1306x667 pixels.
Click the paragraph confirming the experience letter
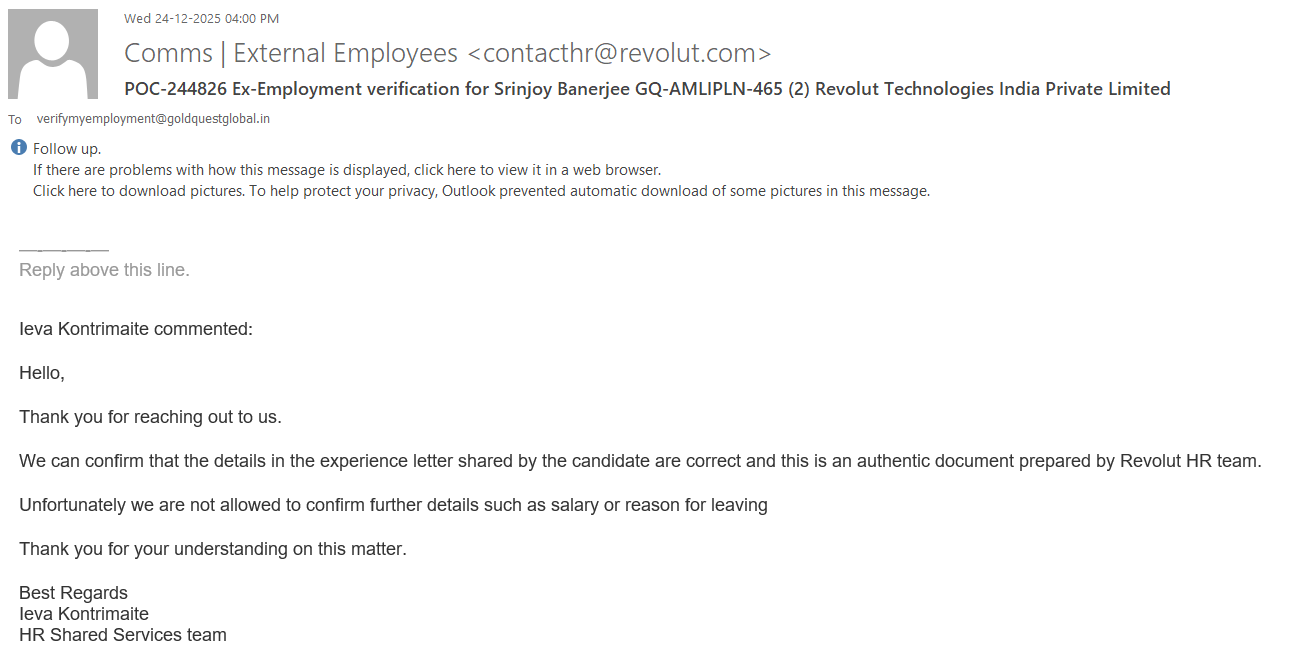pos(640,461)
